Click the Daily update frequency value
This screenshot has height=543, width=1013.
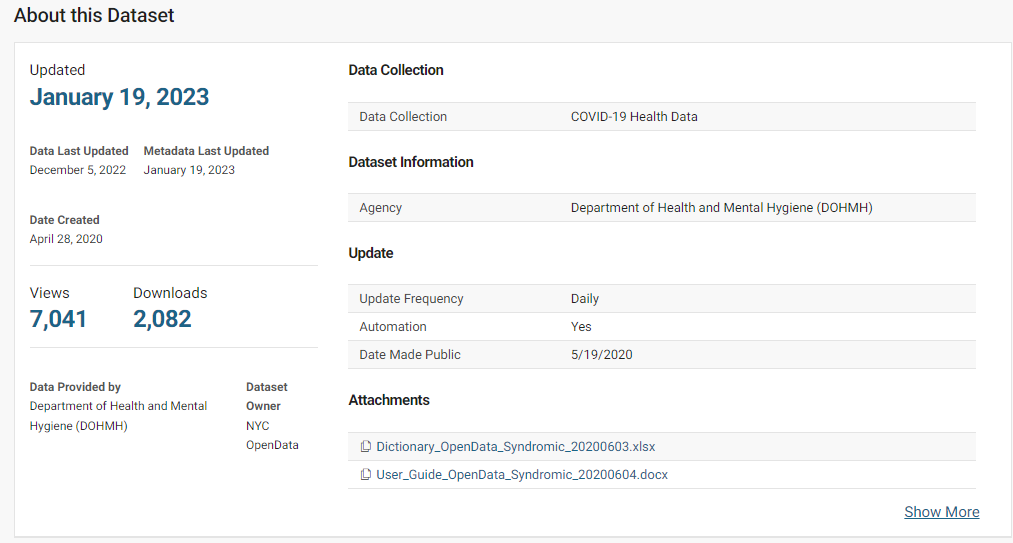(585, 299)
